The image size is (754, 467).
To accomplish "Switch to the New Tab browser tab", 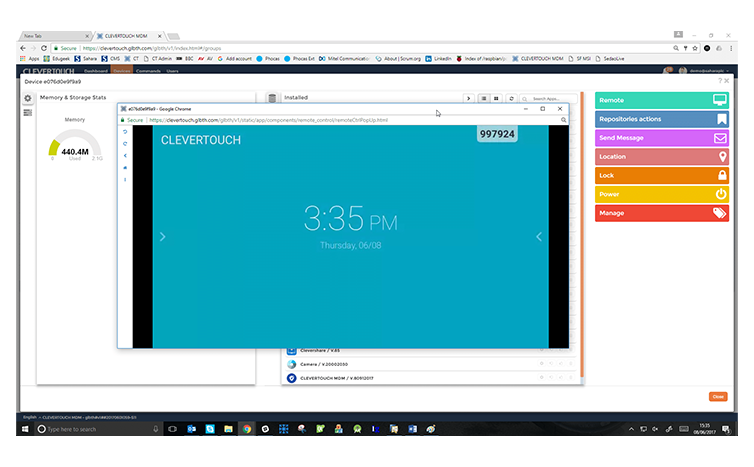I will [x=55, y=36].
